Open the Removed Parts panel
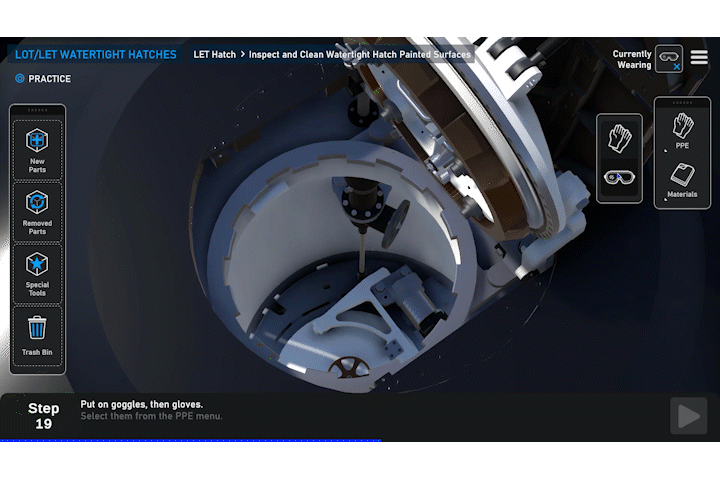720x480 pixels. point(37,211)
